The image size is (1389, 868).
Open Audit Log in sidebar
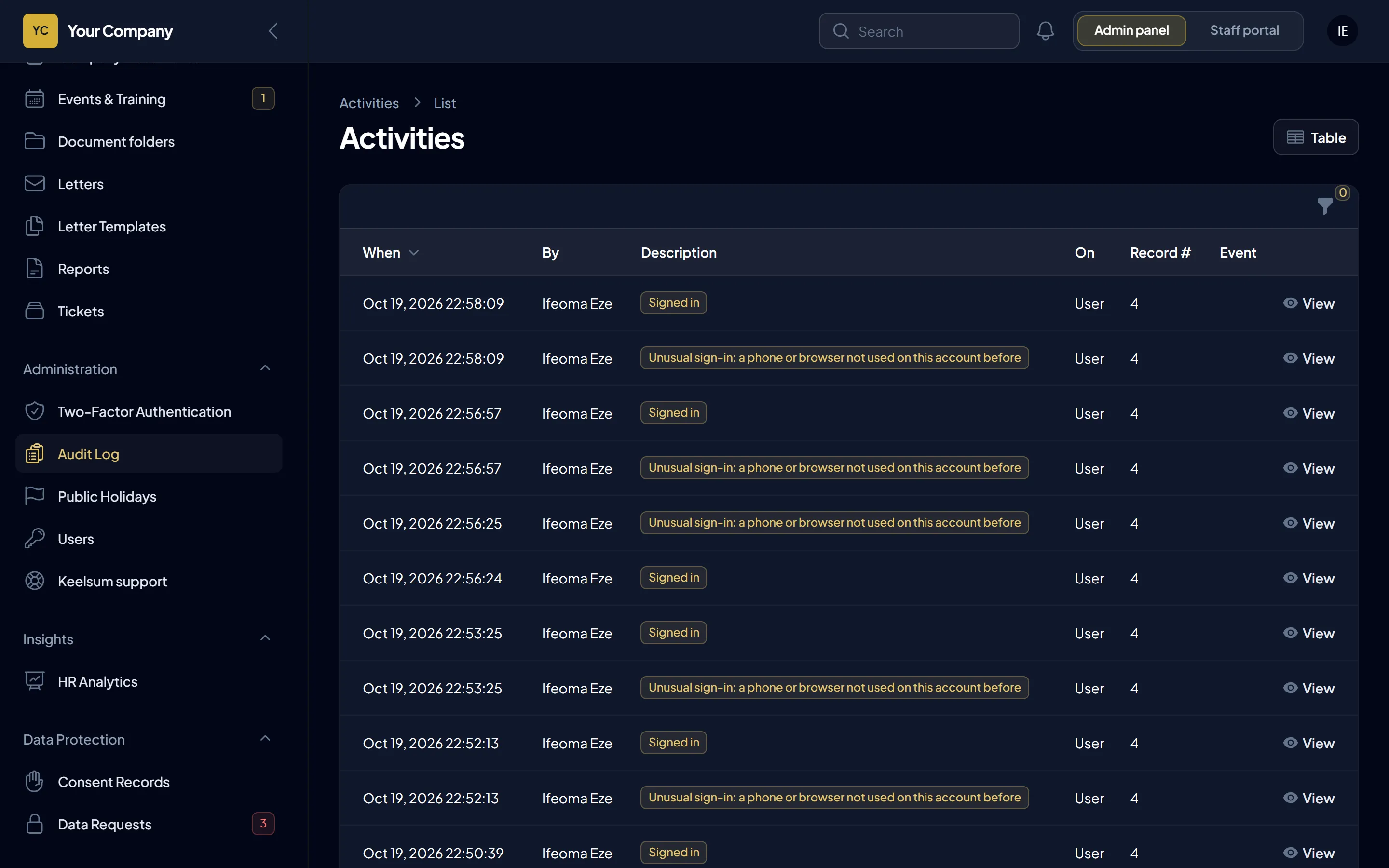[149, 453]
